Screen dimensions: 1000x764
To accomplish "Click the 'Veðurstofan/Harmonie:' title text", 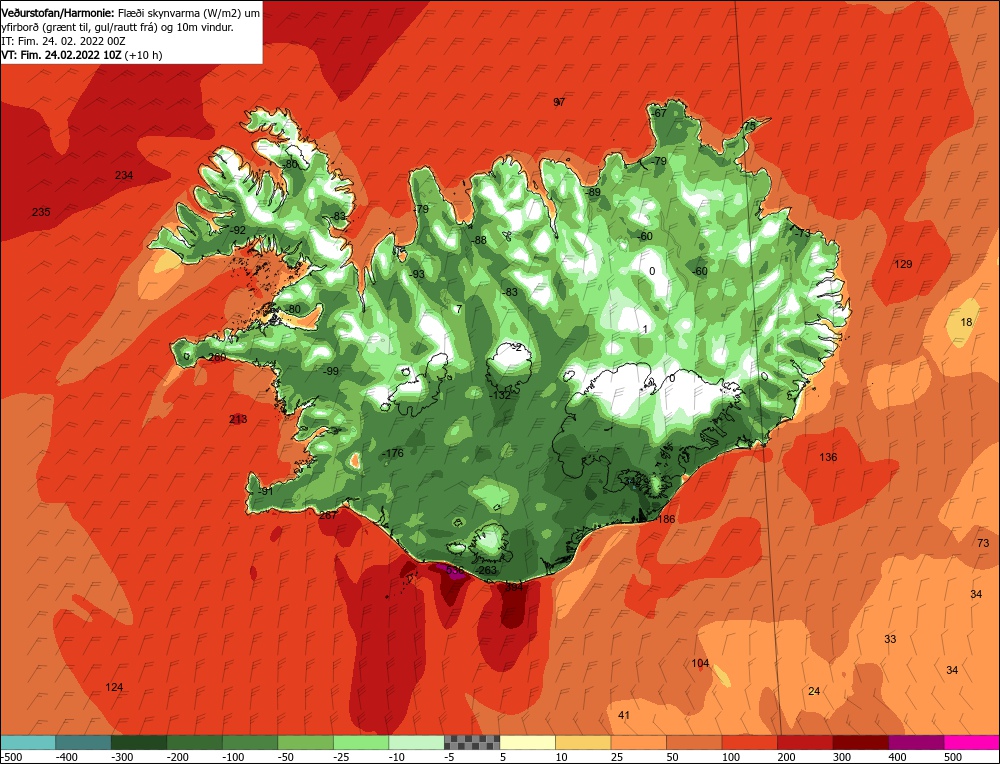I will (x=59, y=13).
